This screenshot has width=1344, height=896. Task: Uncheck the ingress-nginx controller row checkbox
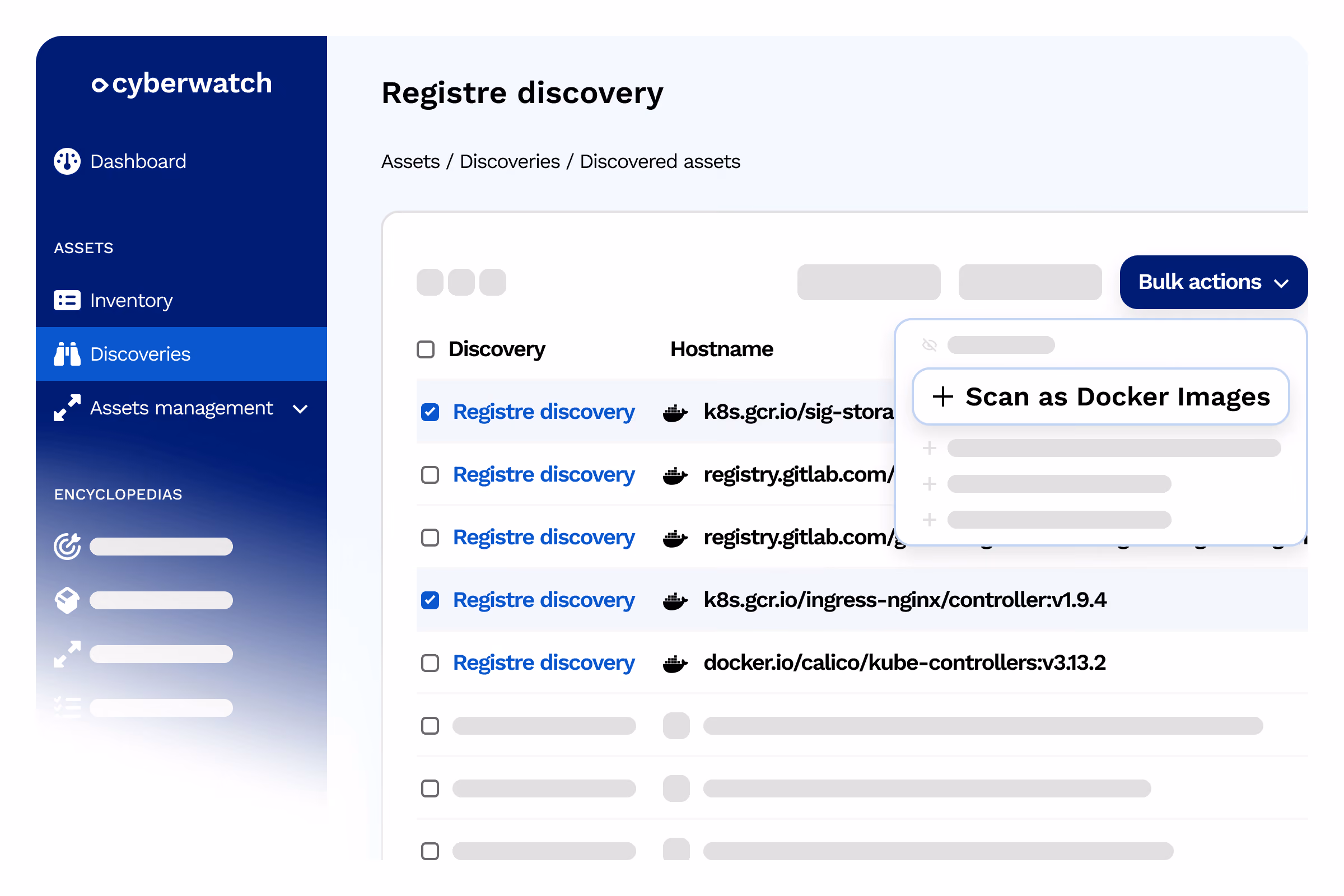pos(430,600)
